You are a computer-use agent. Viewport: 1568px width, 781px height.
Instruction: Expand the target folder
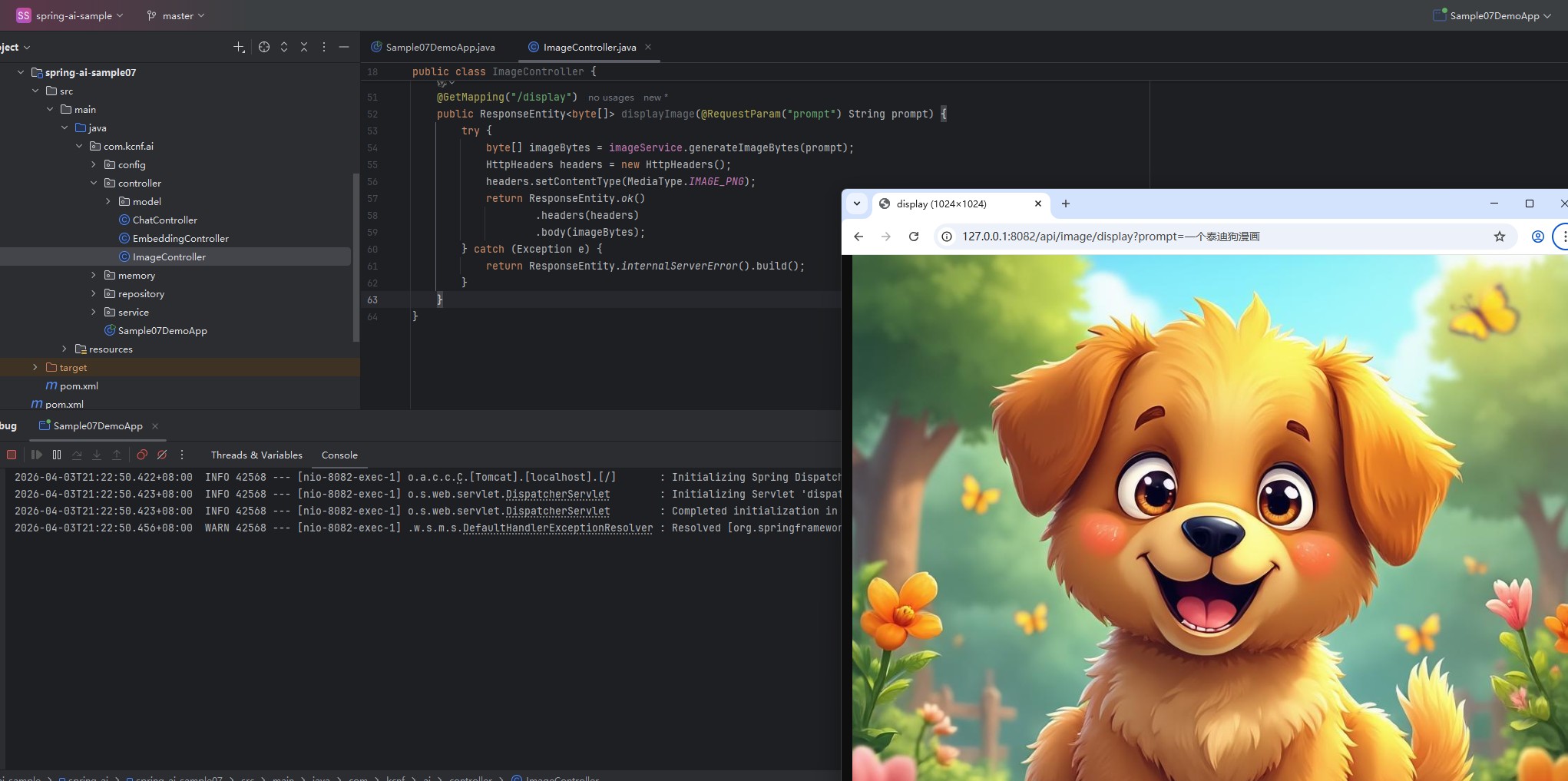coord(35,367)
